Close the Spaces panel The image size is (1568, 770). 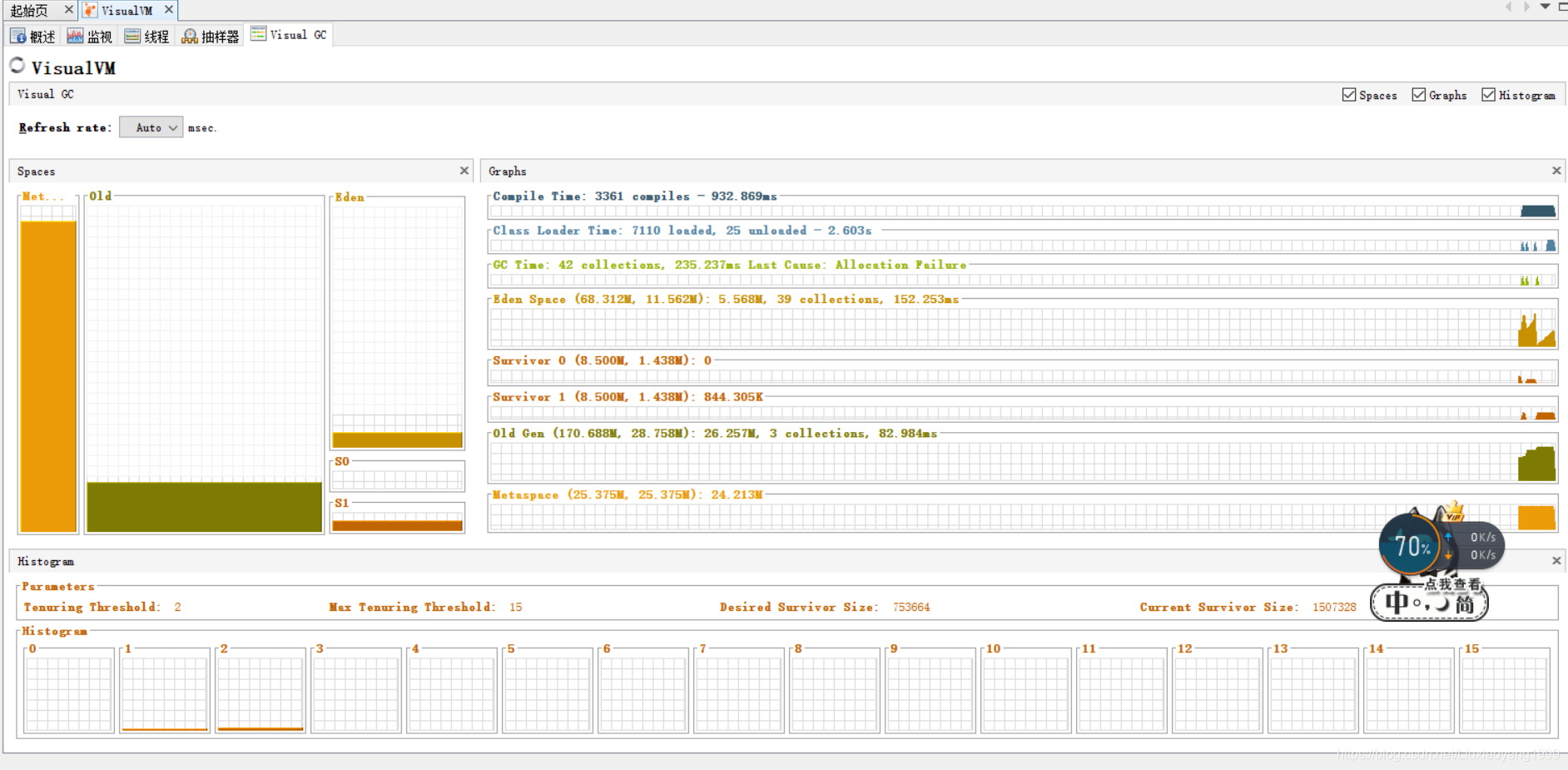[464, 171]
